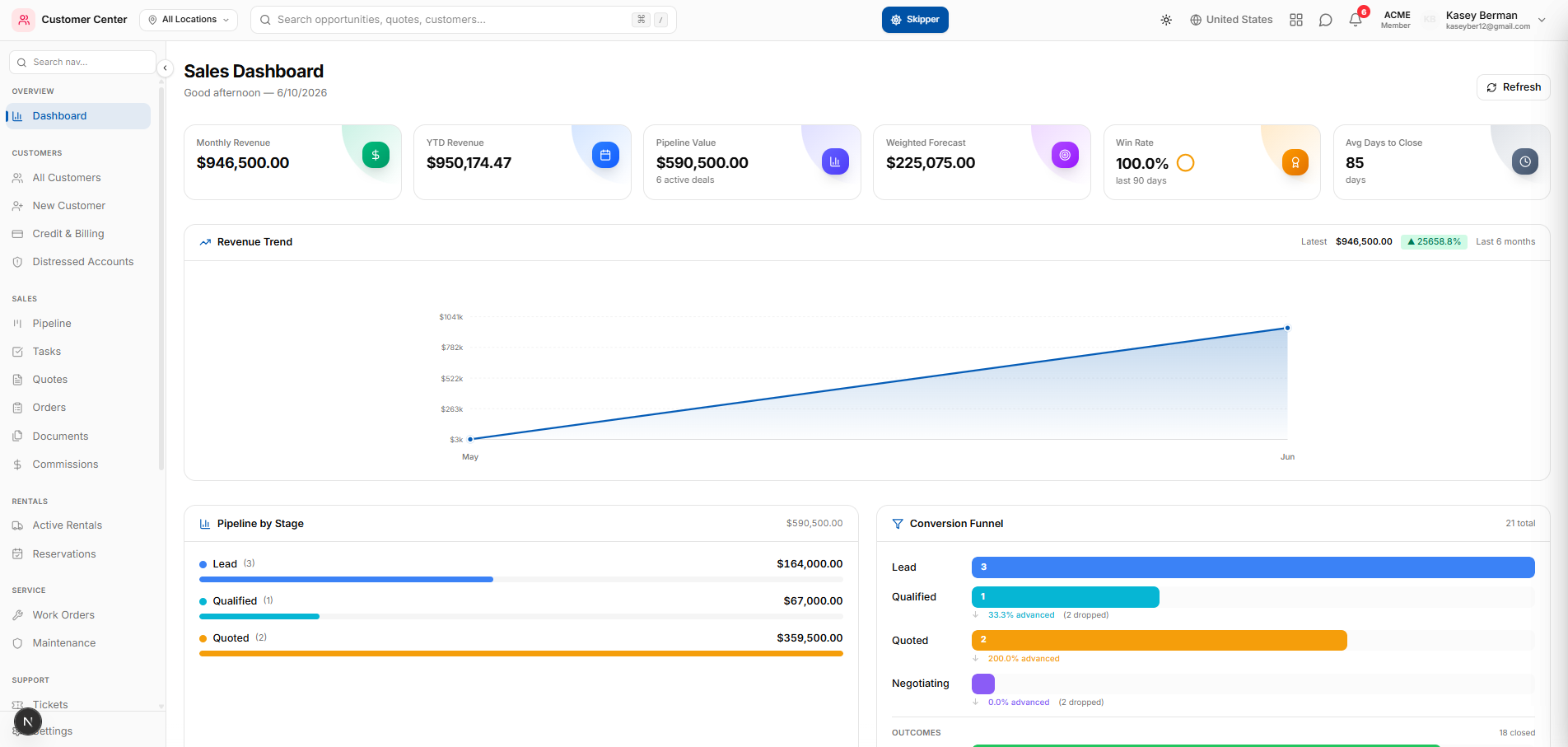Click the purple Negotiating funnel bar
This screenshot has width=1568, height=747.
click(x=983, y=684)
